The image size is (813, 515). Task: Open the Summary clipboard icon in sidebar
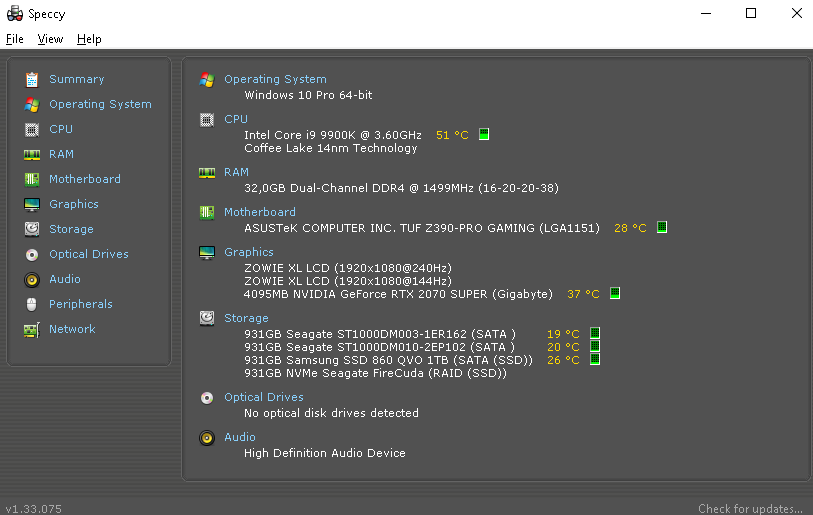[32, 79]
